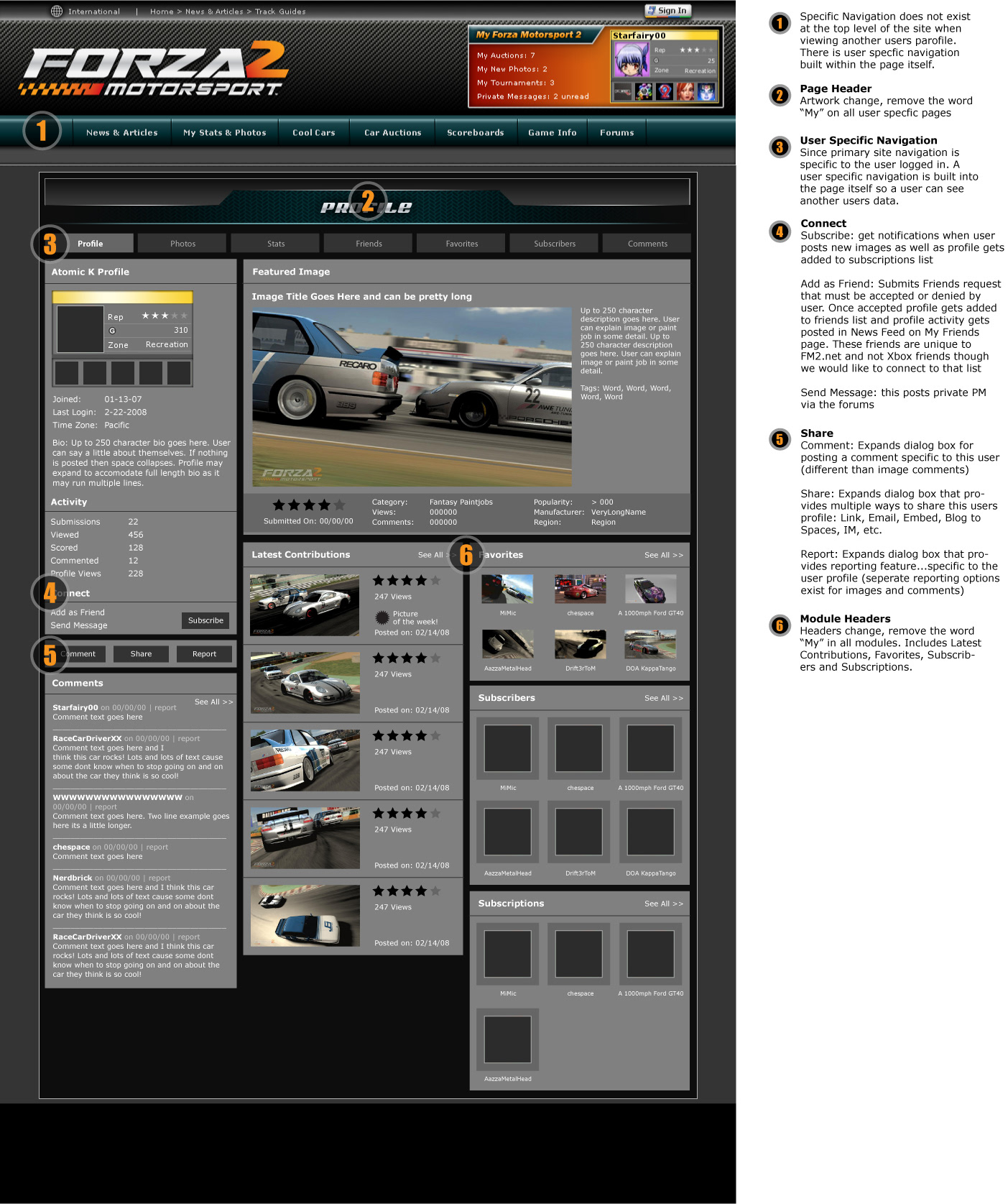Click the Report button
Screen dimensions: 1008x1204
coord(204,654)
